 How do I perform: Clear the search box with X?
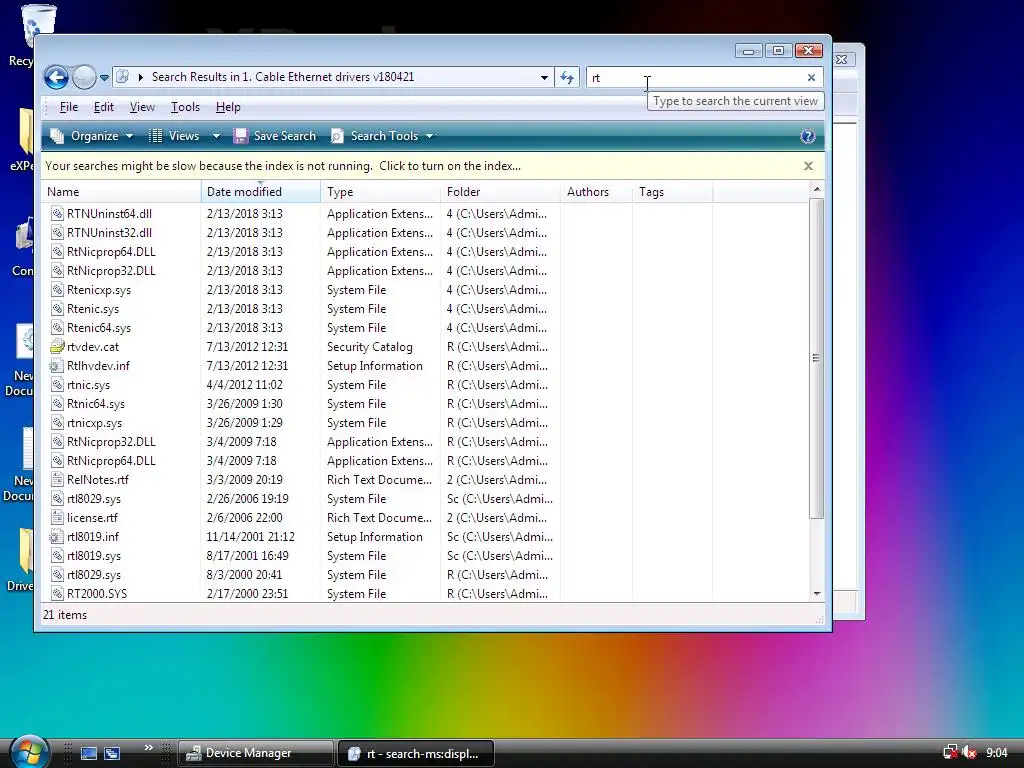(811, 77)
